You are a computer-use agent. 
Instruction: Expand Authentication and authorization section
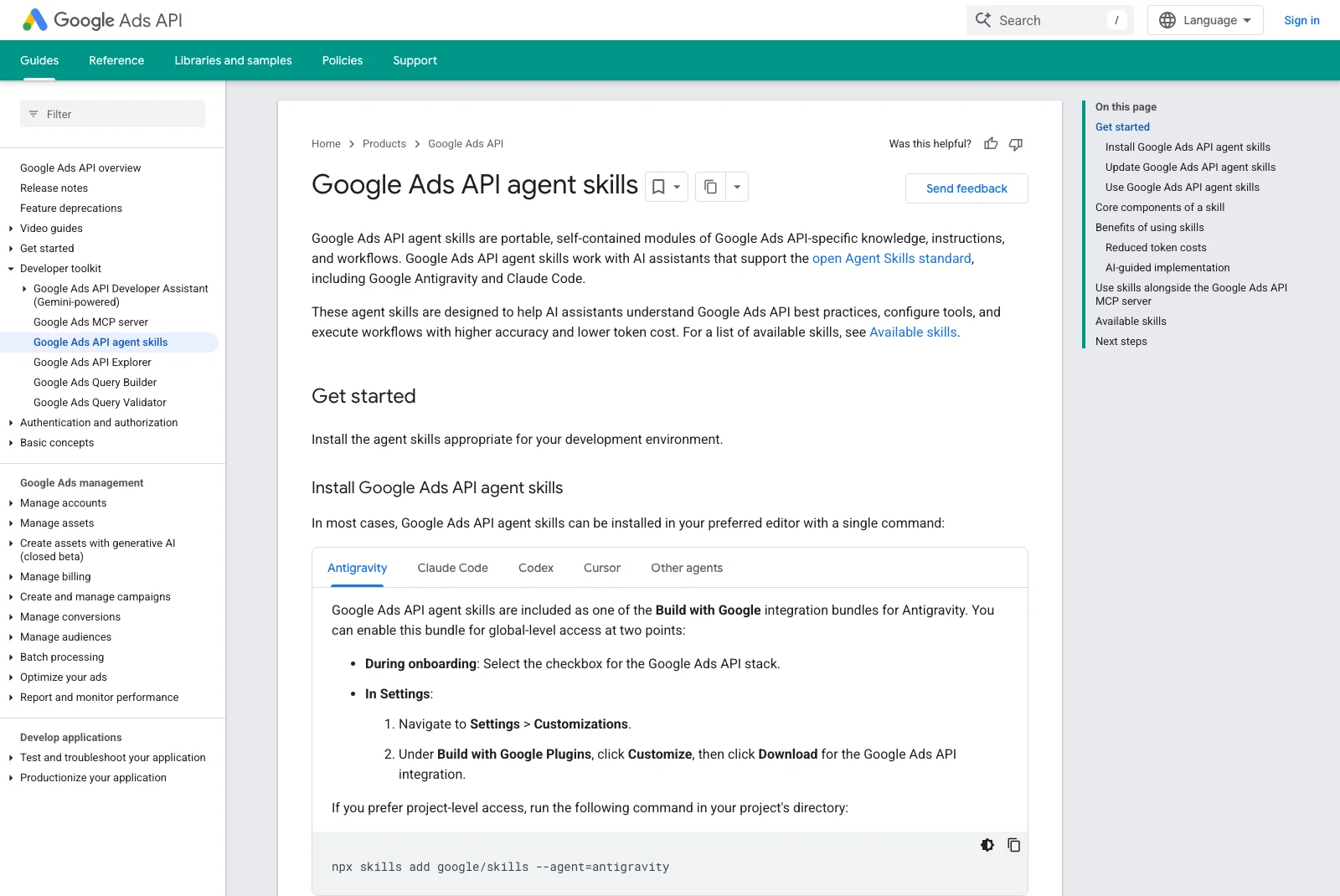pos(11,423)
